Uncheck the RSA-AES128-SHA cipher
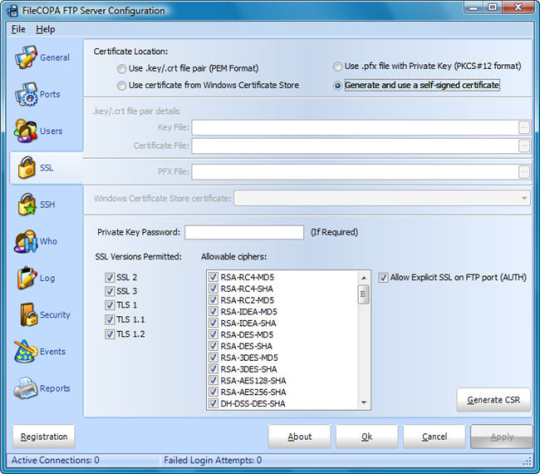This screenshot has width=540, height=474. (213, 380)
